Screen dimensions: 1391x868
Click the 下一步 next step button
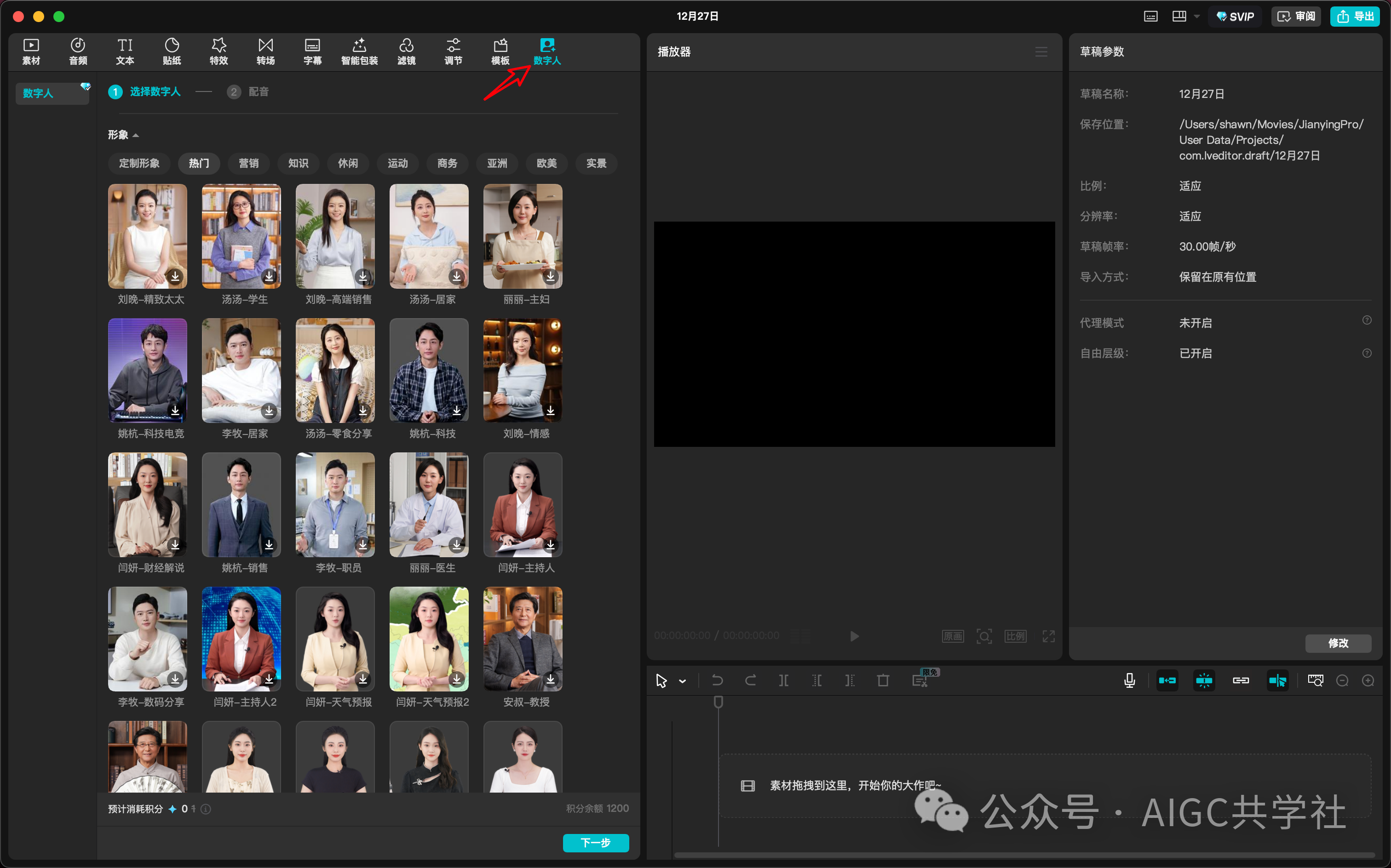[x=596, y=842]
